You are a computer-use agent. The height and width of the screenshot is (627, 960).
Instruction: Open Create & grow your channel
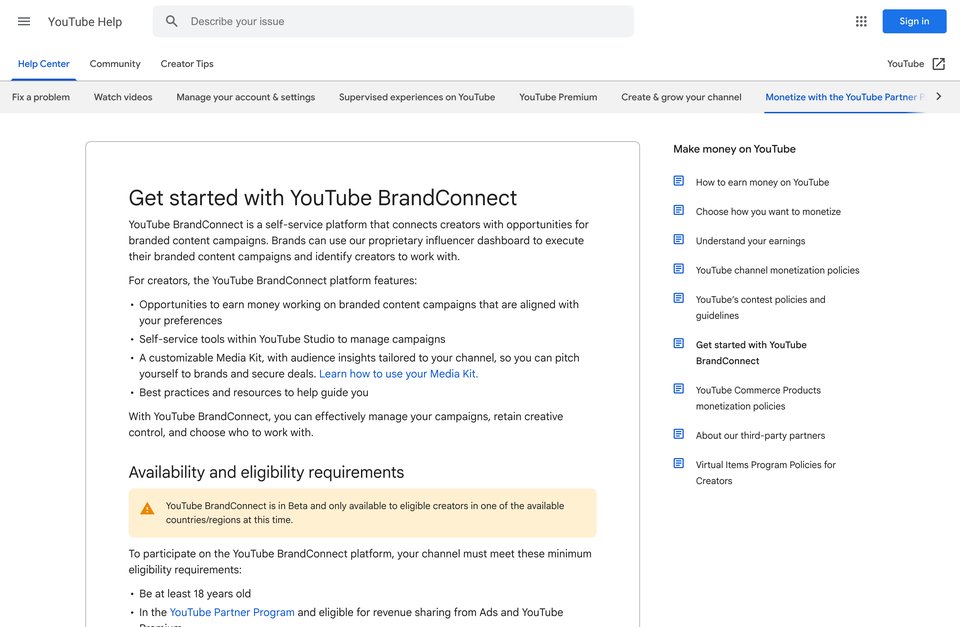[681, 97]
